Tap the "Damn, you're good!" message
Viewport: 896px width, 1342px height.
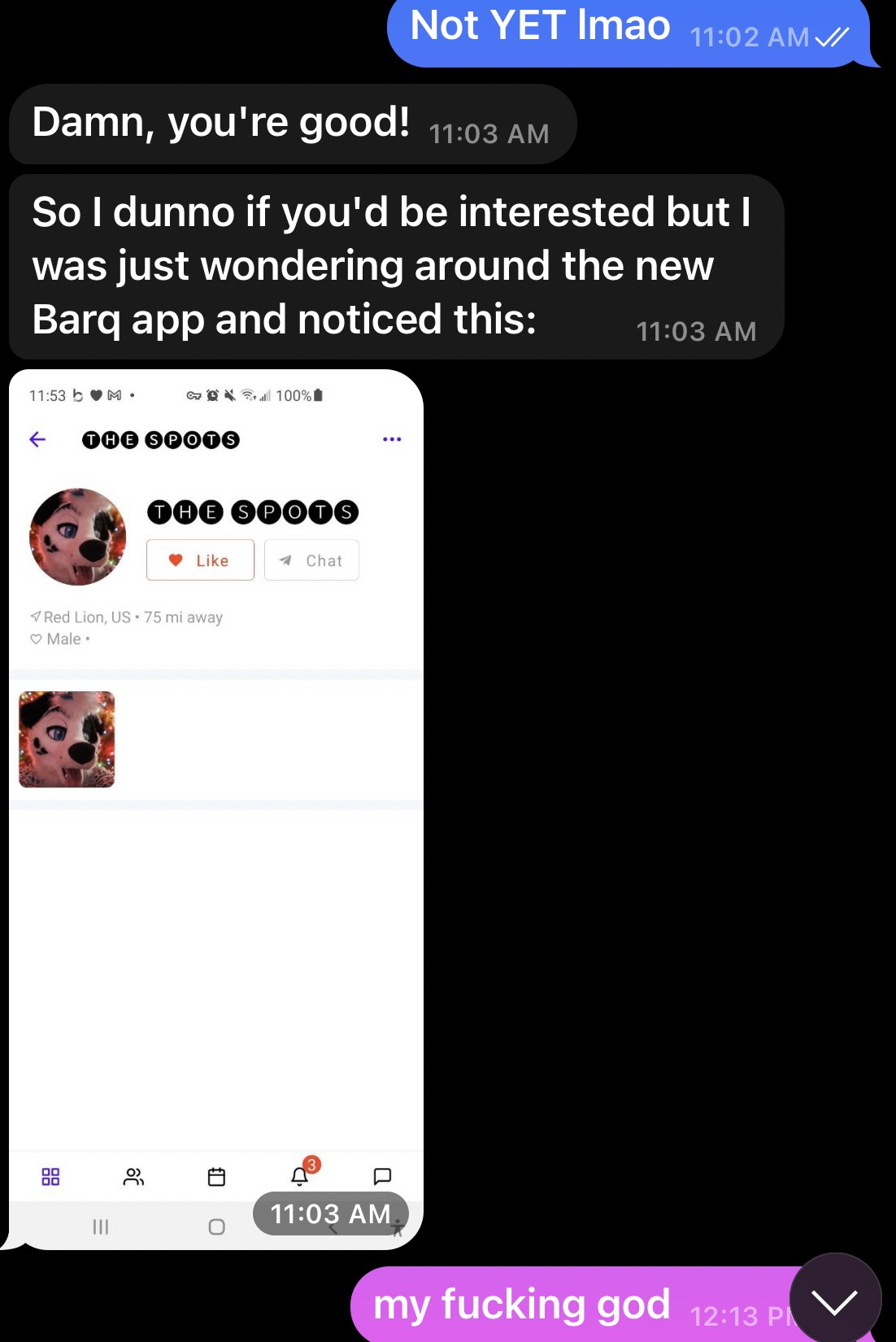click(x=293, y=124)
